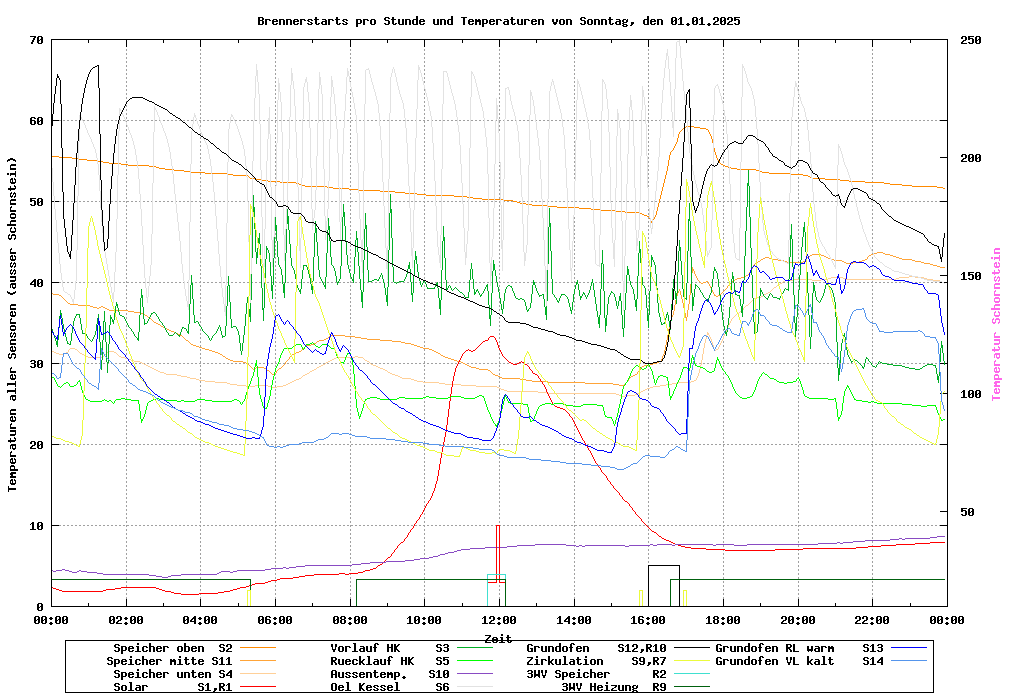The height and width of the screenshot is (700, 1024).
Task: Click the 3WV Speicher R2 legend entry
Action: click(x=596, y=674)
